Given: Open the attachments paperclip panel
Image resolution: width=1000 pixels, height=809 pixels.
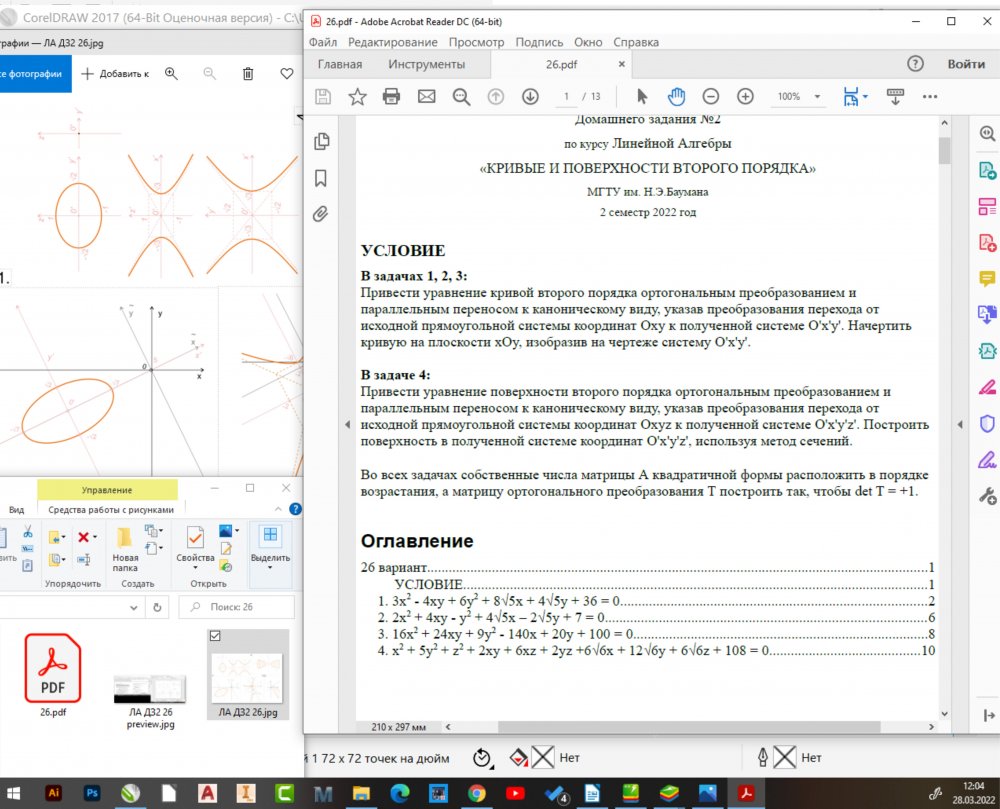Looking at the screenshot, I should pos(322,213).
